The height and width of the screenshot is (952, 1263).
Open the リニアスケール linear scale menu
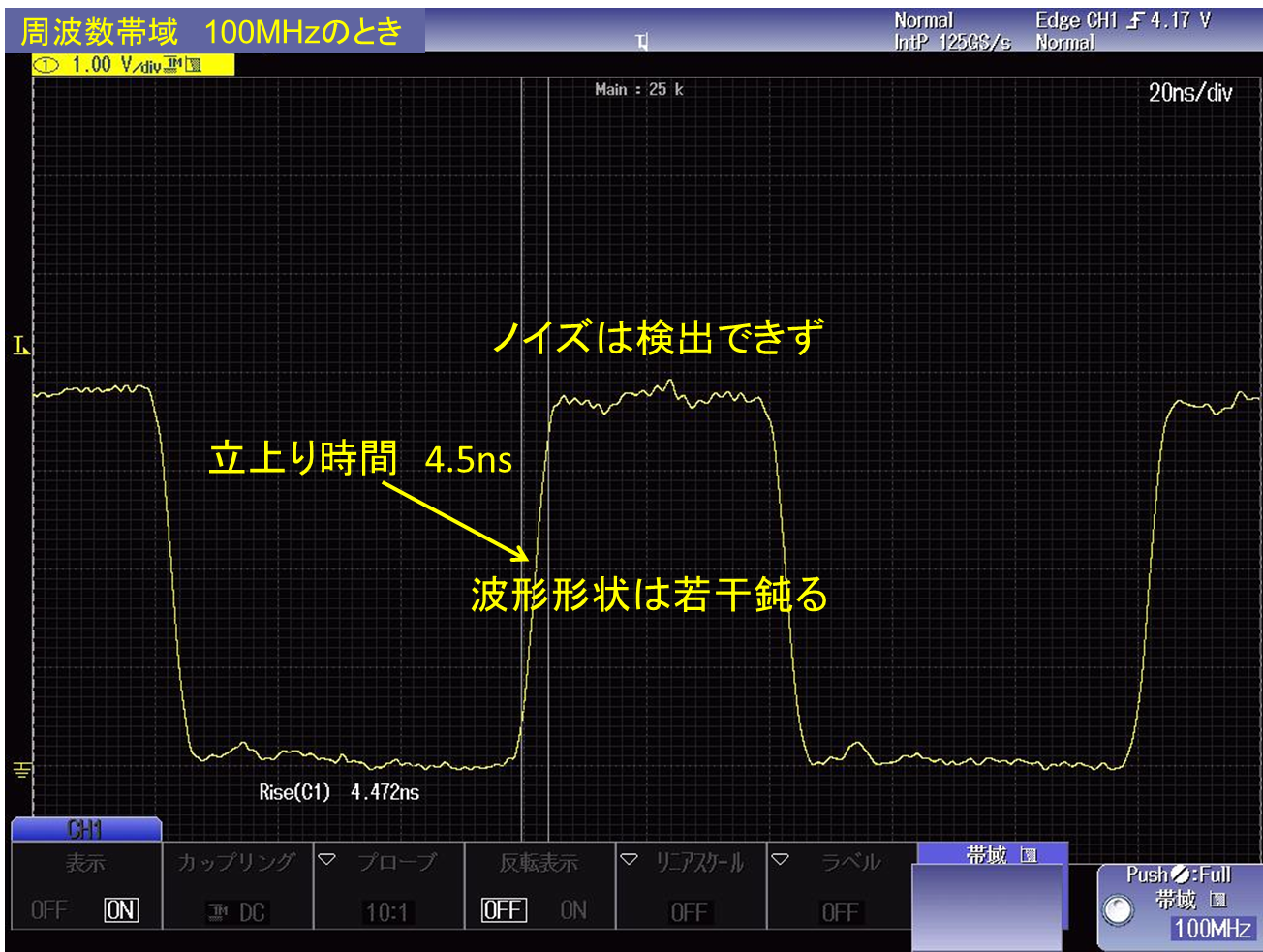[630, 860]
